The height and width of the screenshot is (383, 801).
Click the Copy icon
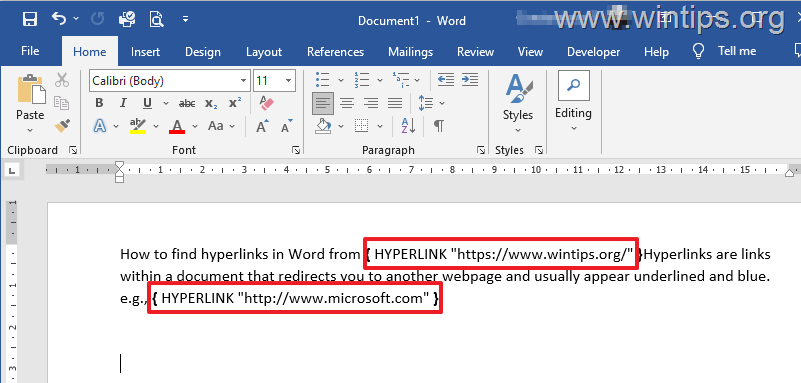pyautogui.click(x=62, y=103)
